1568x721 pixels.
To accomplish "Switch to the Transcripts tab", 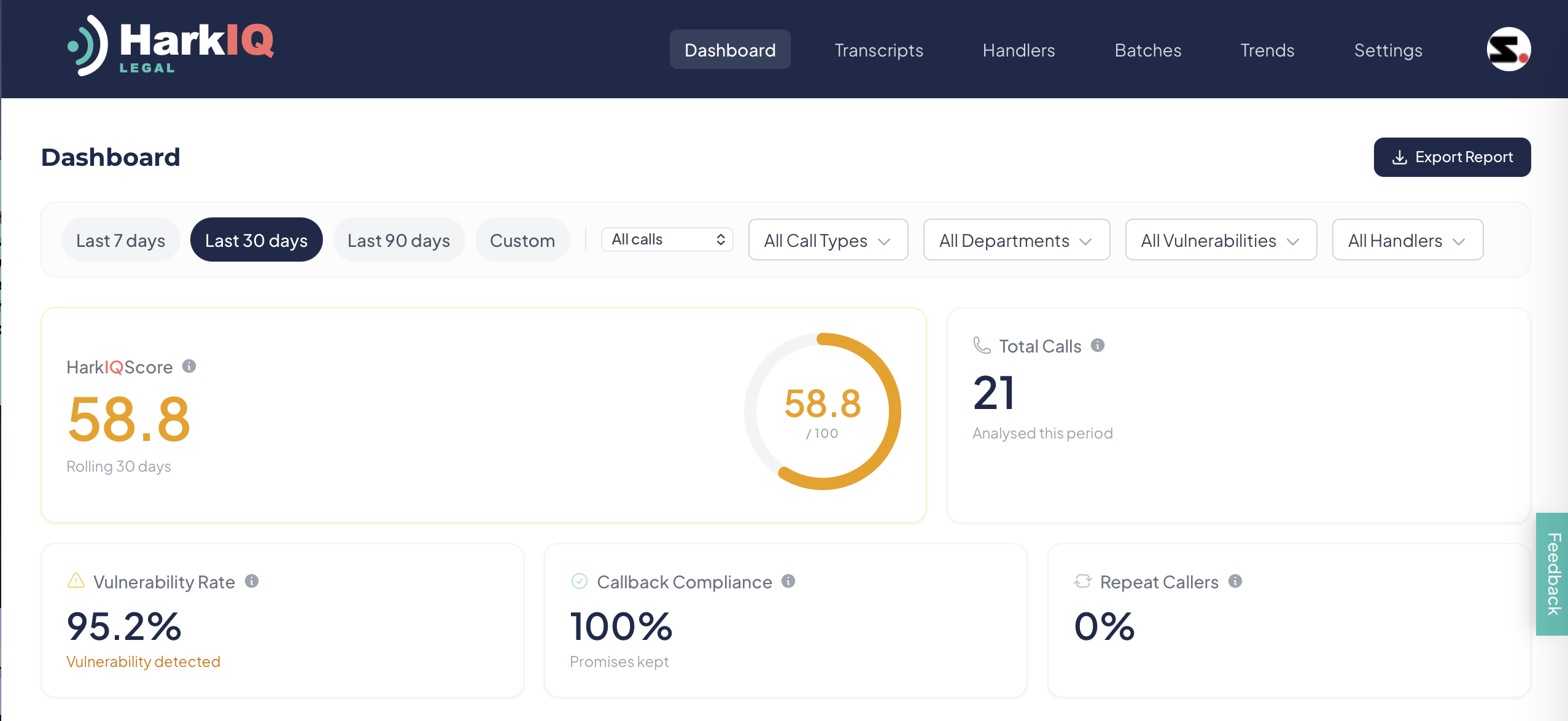I will (x=879, y=50).
